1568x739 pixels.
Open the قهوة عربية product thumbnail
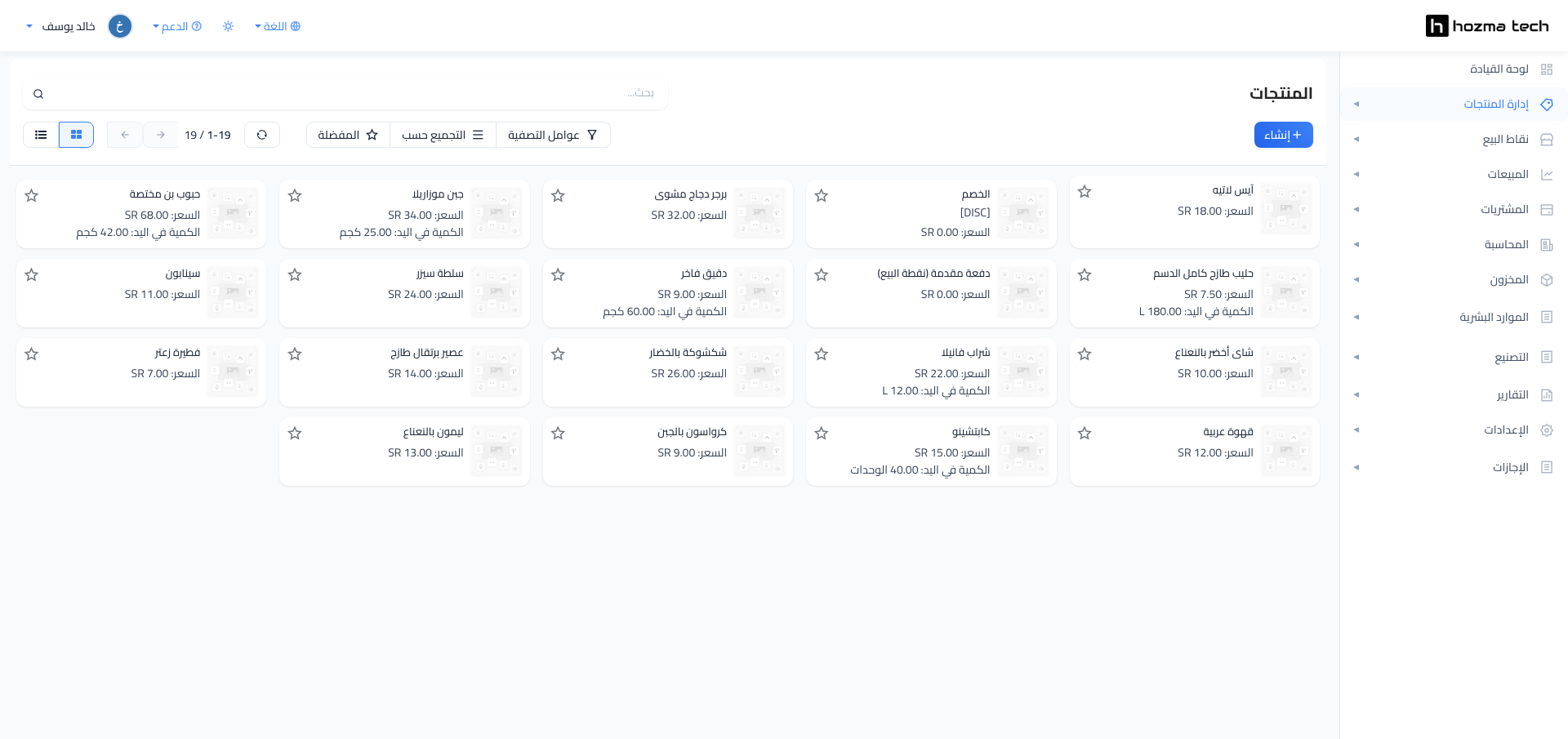[1285, 451]
